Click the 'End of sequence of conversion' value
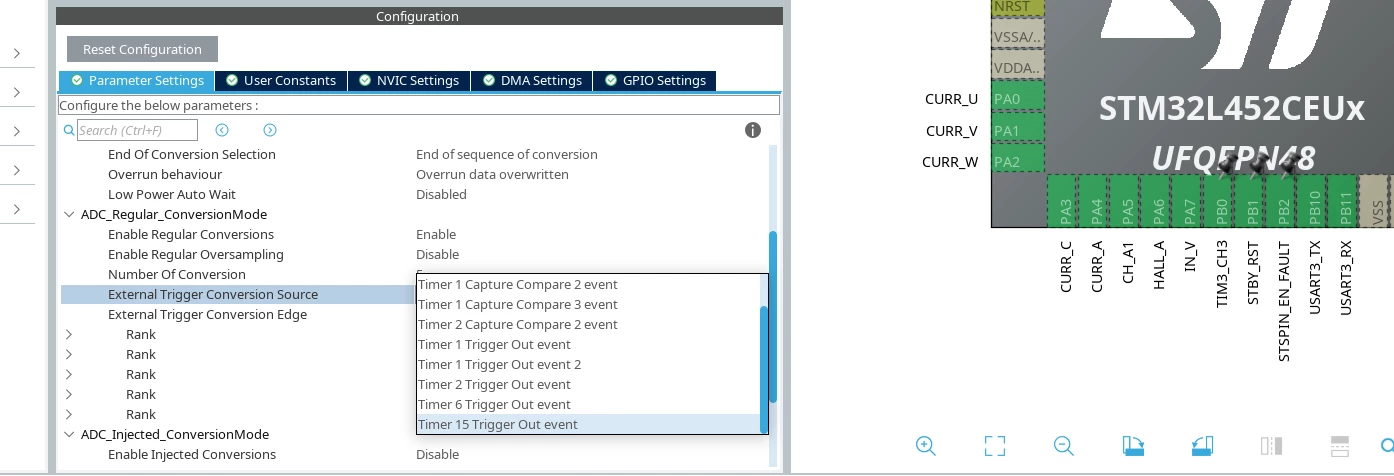The width and height of the screenshot is (1394, 476). (507, 154)
